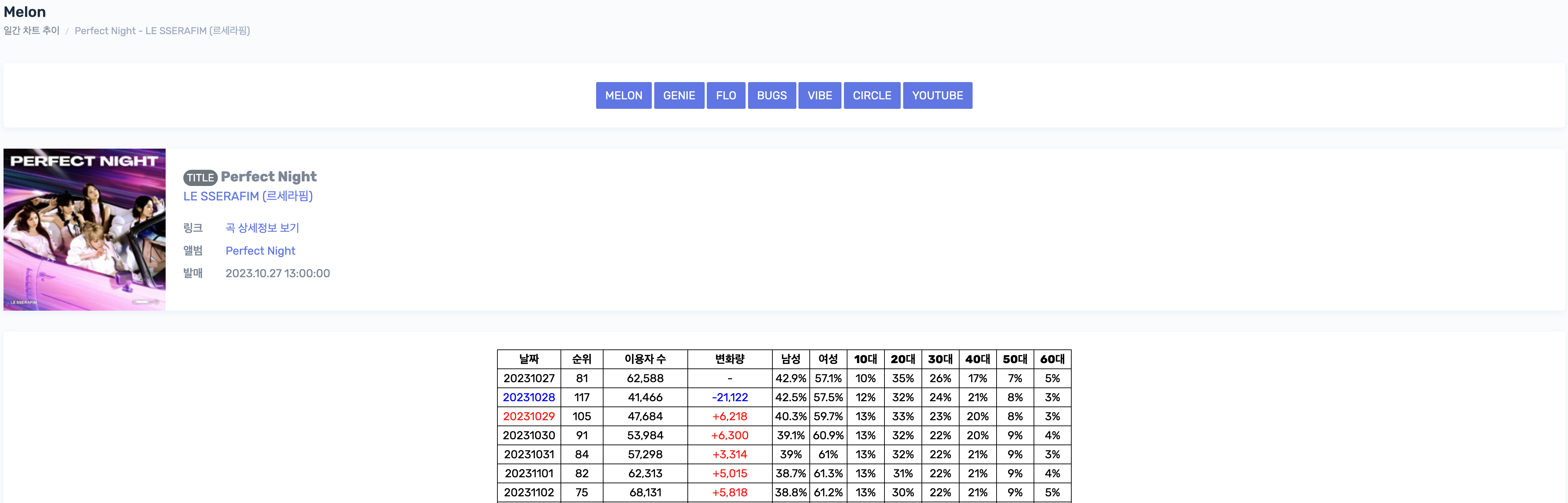
Task: Switch to VIBE chart data
Action: coord(819,95)
